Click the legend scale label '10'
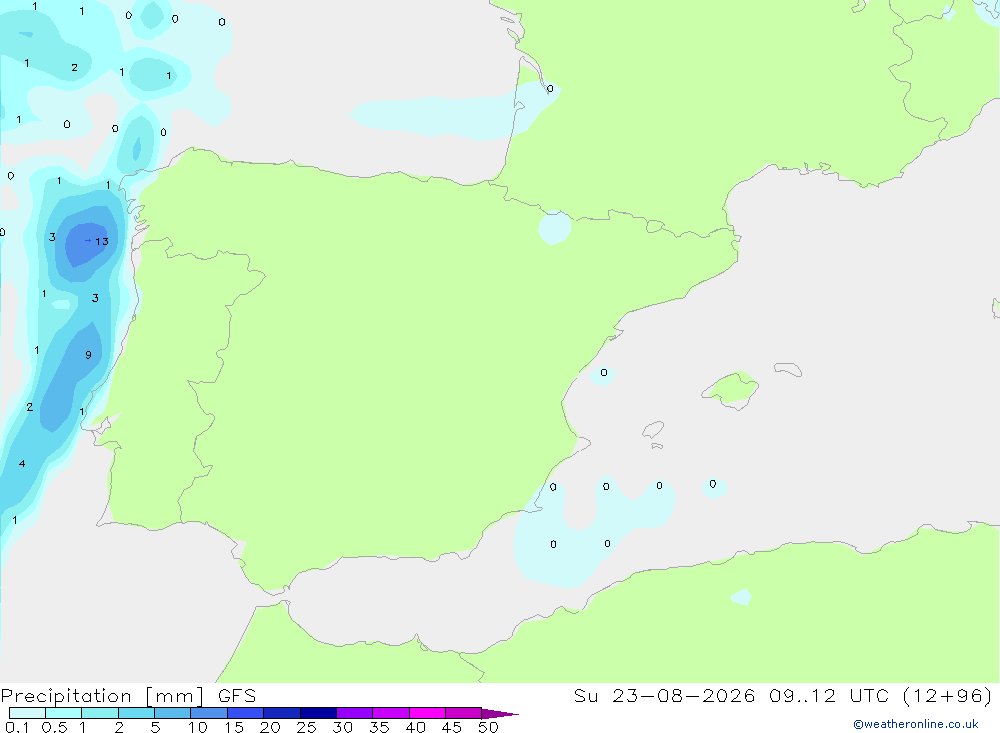This screenshot has height=733, width=1000. pos(198,727)
